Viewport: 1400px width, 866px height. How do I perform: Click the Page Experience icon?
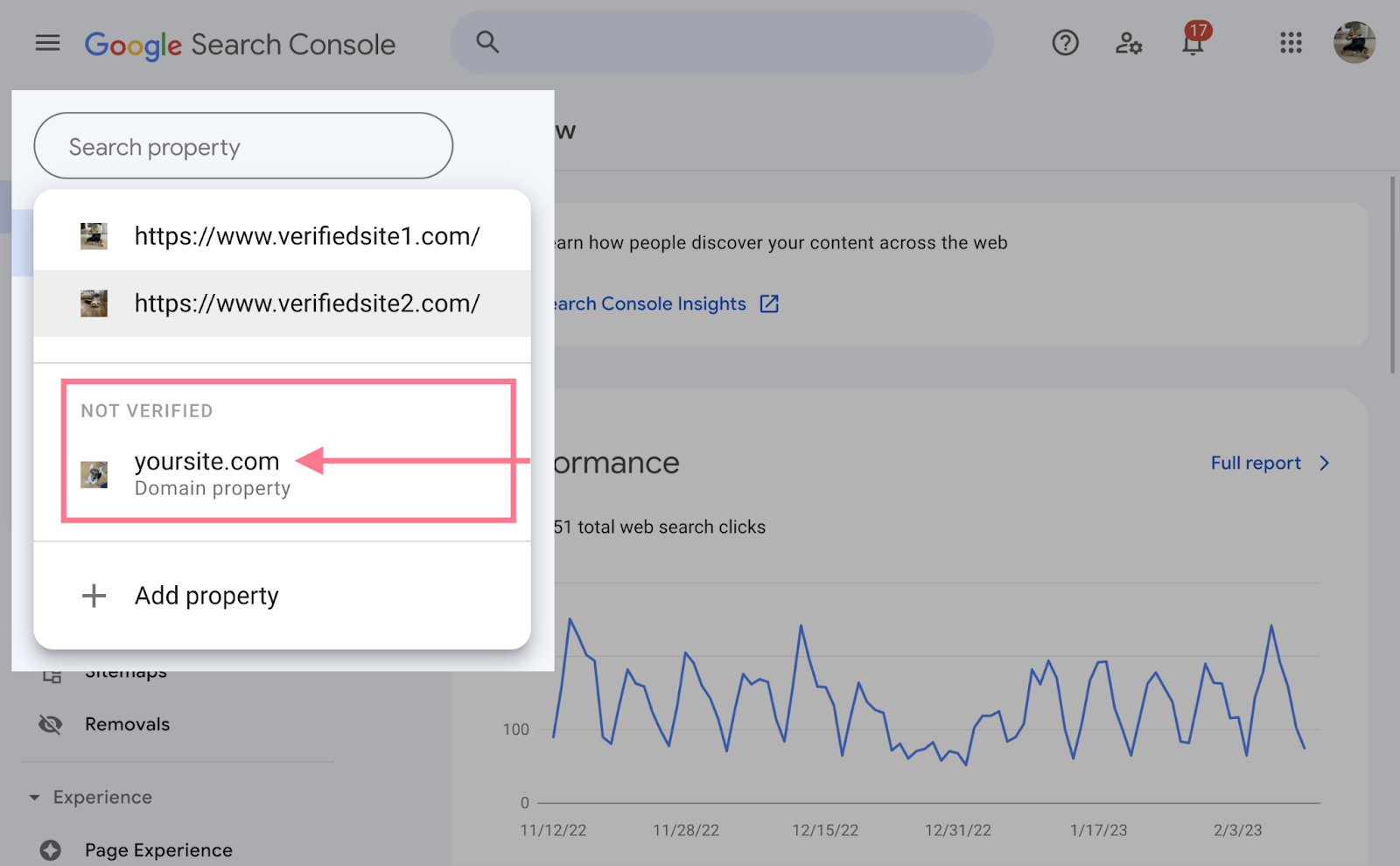click(51, 850)
